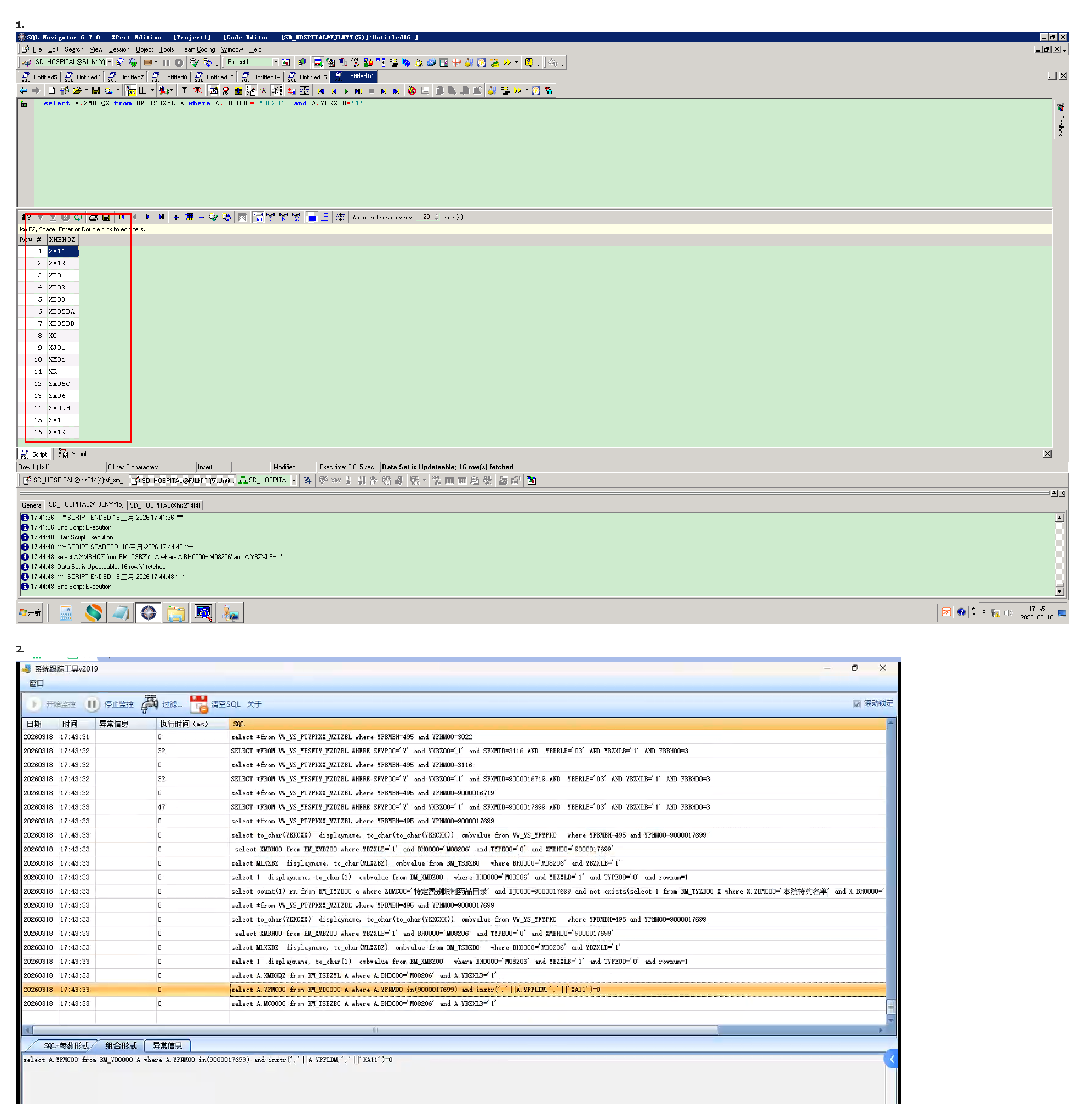Click the Refresh data green arrows icon
The height and width of the screenshot is (1120, 1085).
pos(78,217)
